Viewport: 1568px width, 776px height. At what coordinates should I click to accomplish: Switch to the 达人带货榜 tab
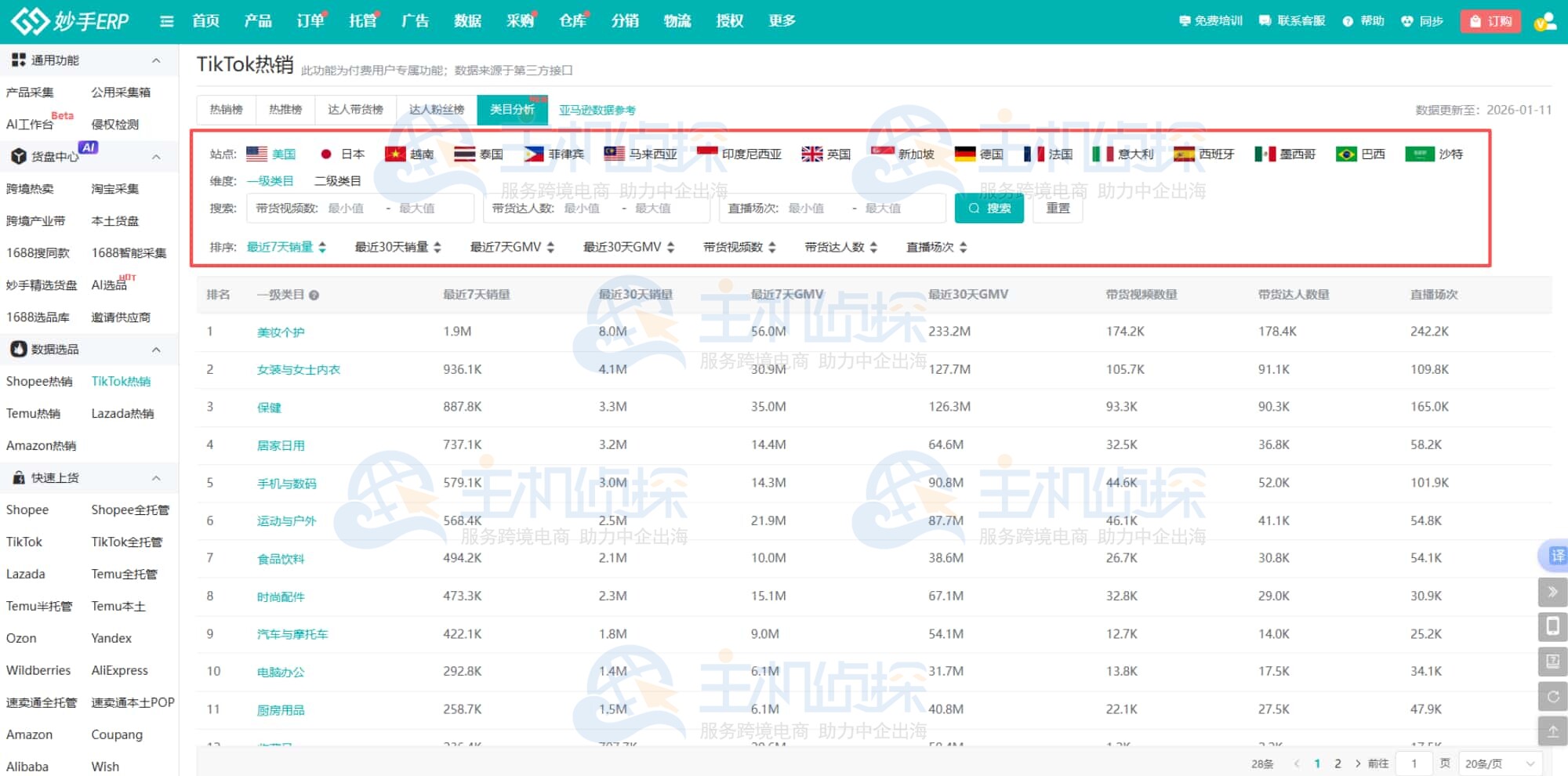355,109
